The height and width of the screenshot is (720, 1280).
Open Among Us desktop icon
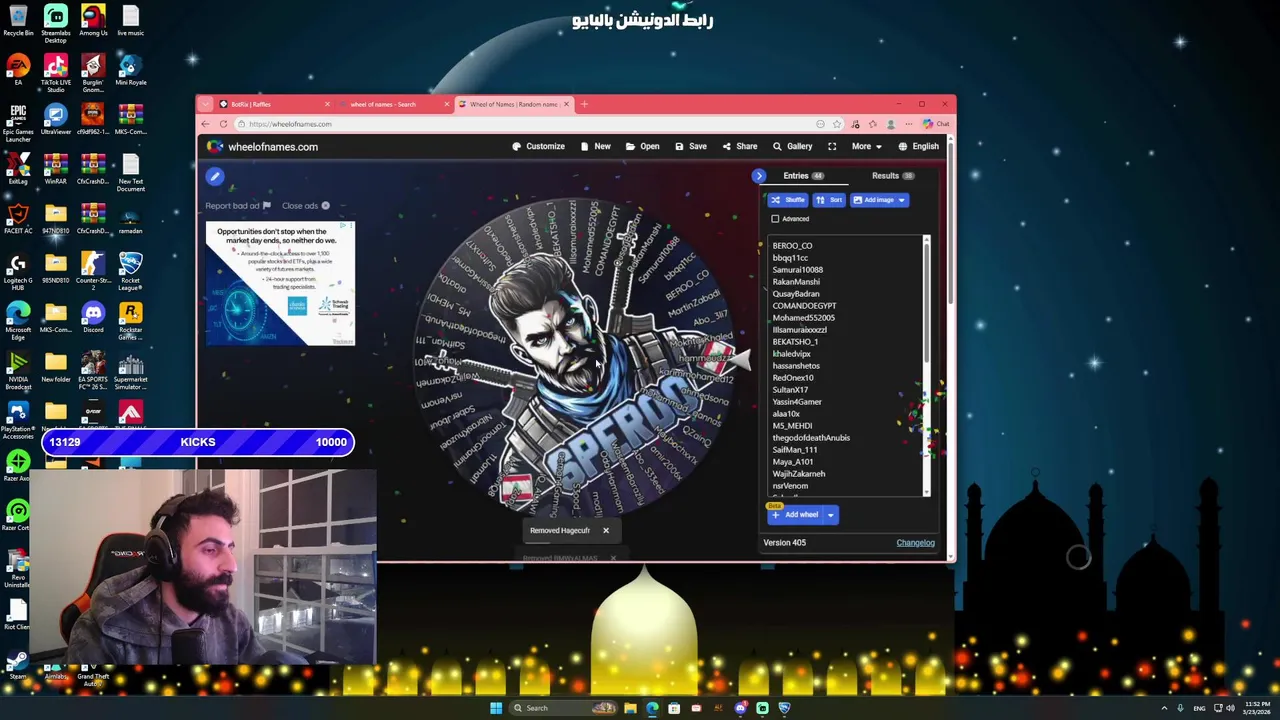[x=93, y=21]
